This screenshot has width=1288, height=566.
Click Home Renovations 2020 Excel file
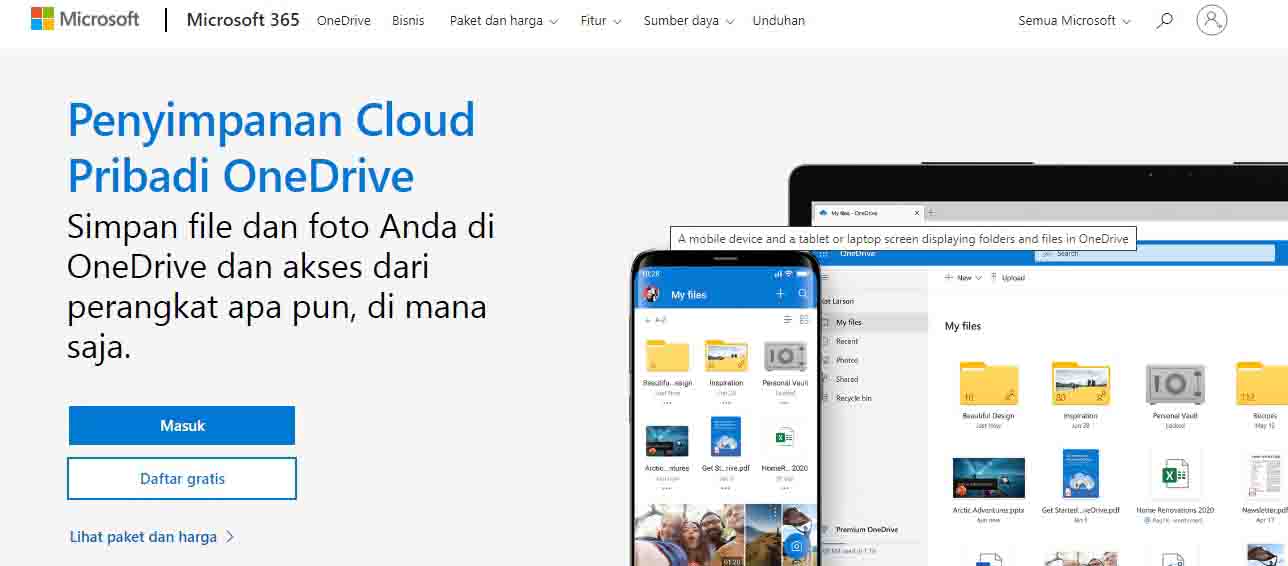1175,476
